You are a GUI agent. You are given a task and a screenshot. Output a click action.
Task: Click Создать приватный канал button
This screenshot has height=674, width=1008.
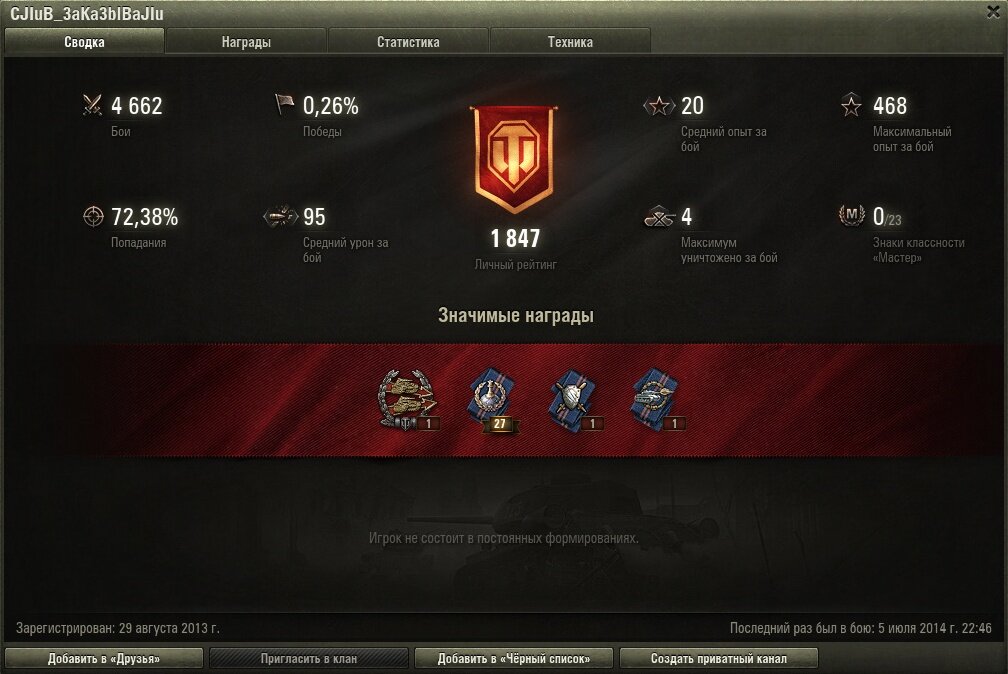(x=719, y=659)
